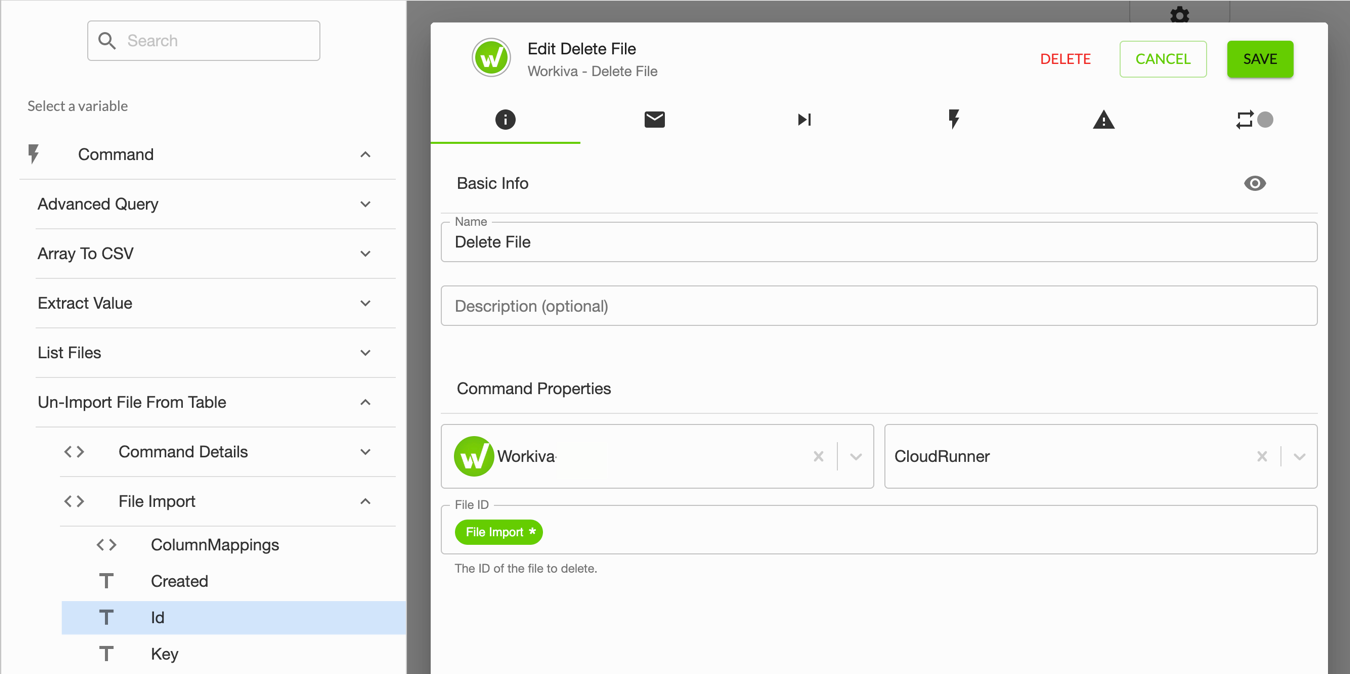Viewport: 1350px width, 674px height.
Task: Click 'The ID of the file to delete.' text
Action: [x=526, y=568]
